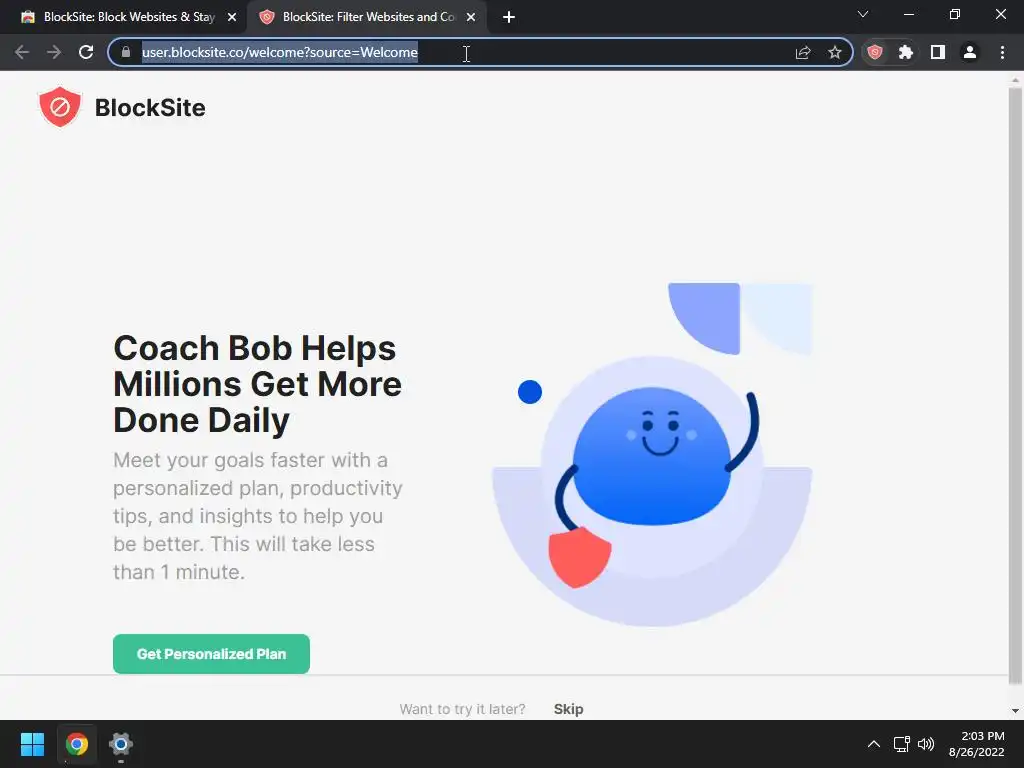The height and width of the screenshot is (768, 1024).
Task: Click the page vertical scrollbar thumb
Action: [1015, 385]
